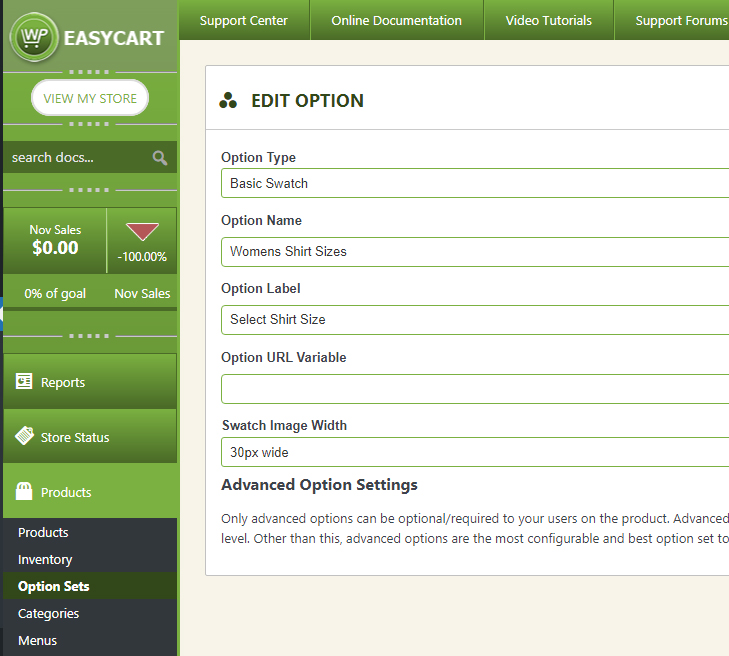This screenshot has height=656, width=729.
Task: Click the Option URL Variable field
Action: tap(475, 389)
